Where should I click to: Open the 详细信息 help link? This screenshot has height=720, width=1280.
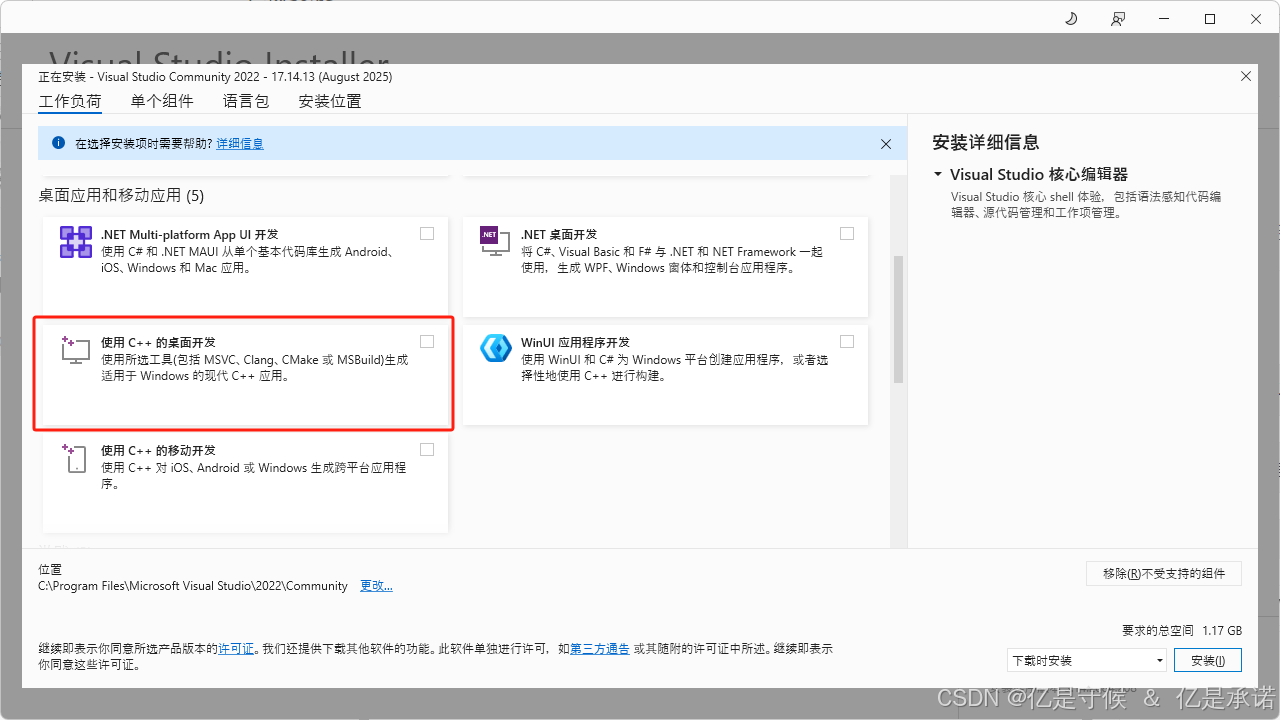point(240,144)
